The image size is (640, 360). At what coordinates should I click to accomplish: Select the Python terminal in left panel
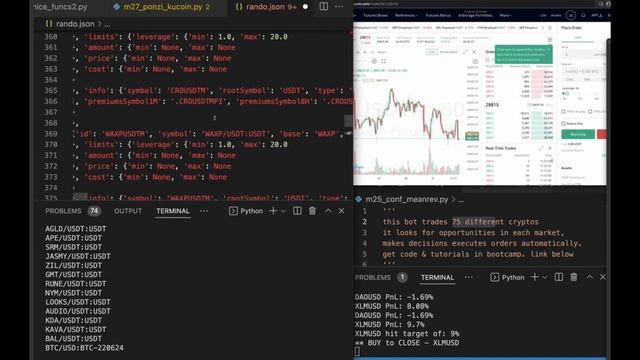(246, 211)
